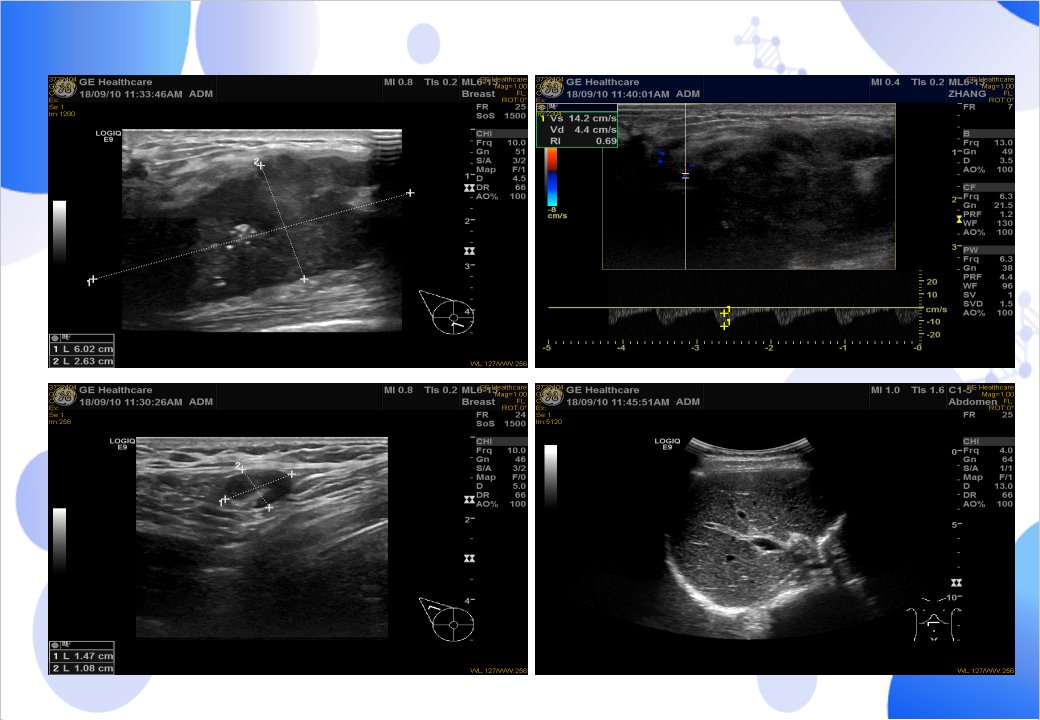Click the measurement '1 L 6.02 cm'

point(83,349)
